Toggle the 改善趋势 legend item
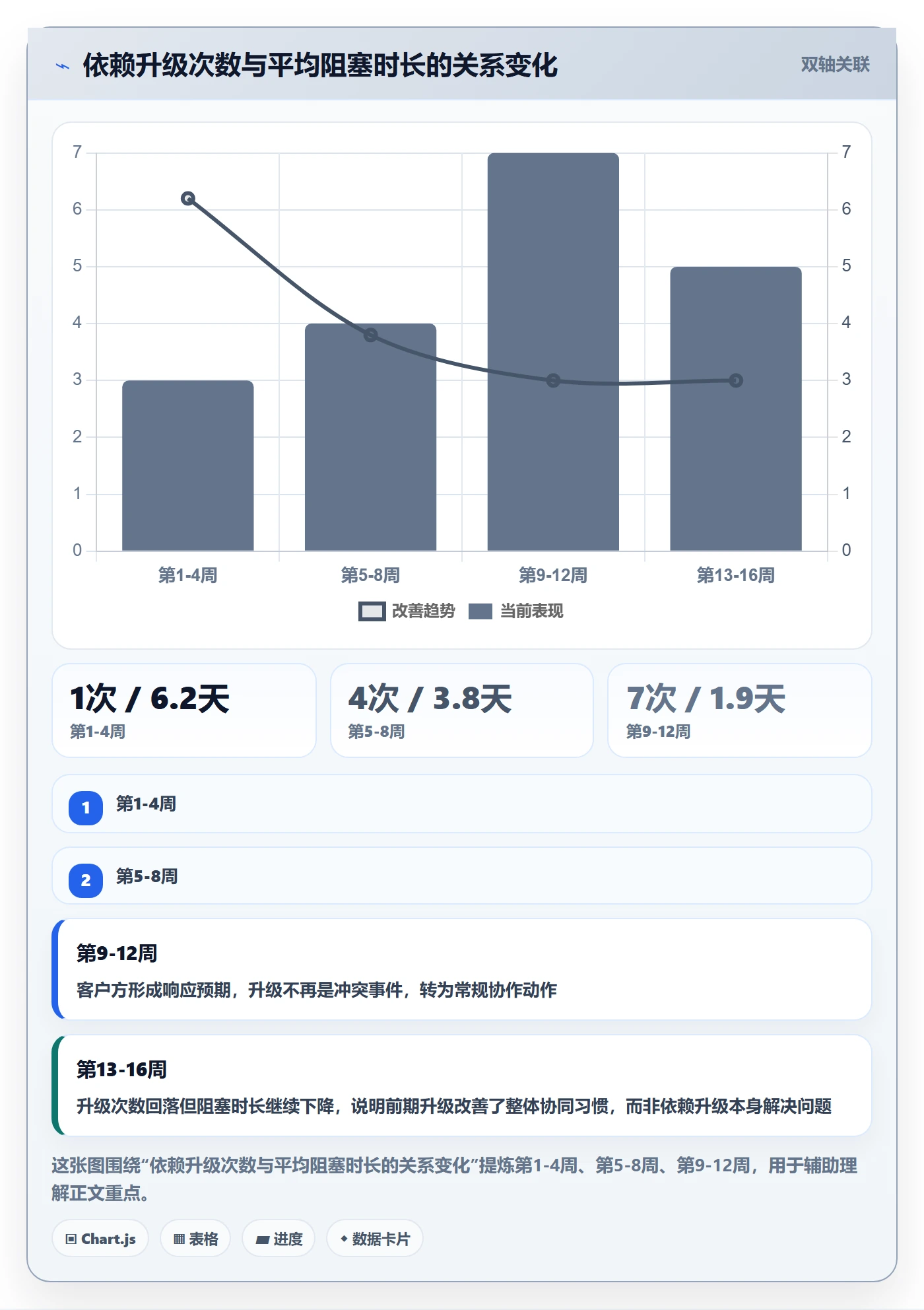 point(407,611)
